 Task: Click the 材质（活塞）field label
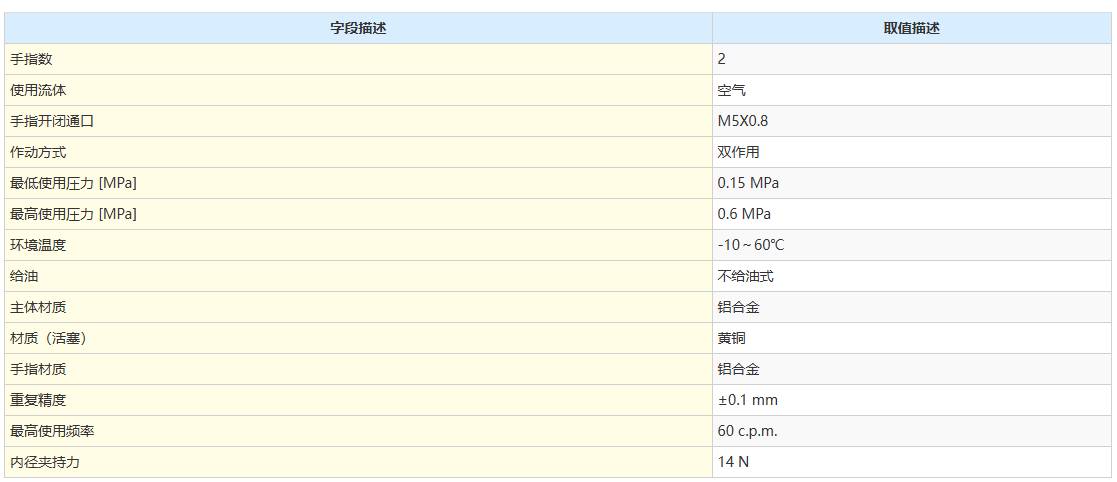(48, 338)
